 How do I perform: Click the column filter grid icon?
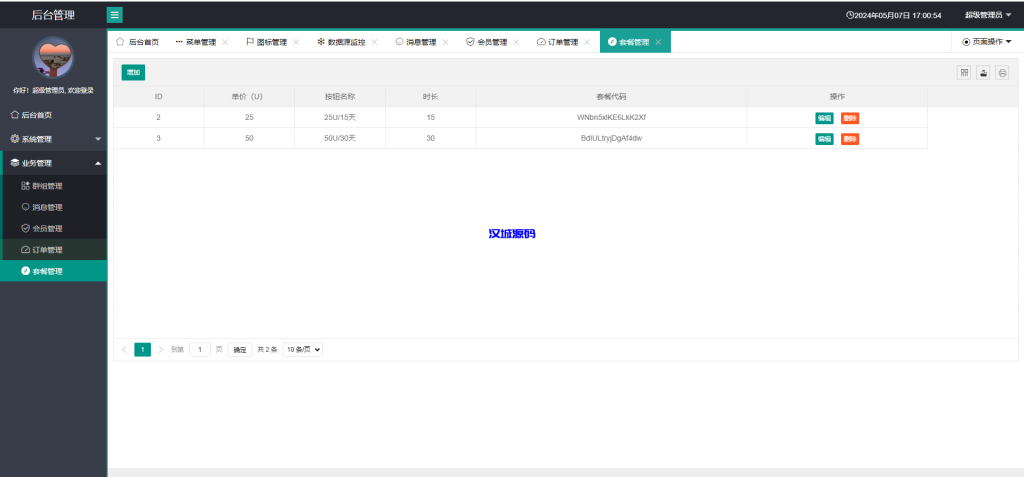coord(964,72)
